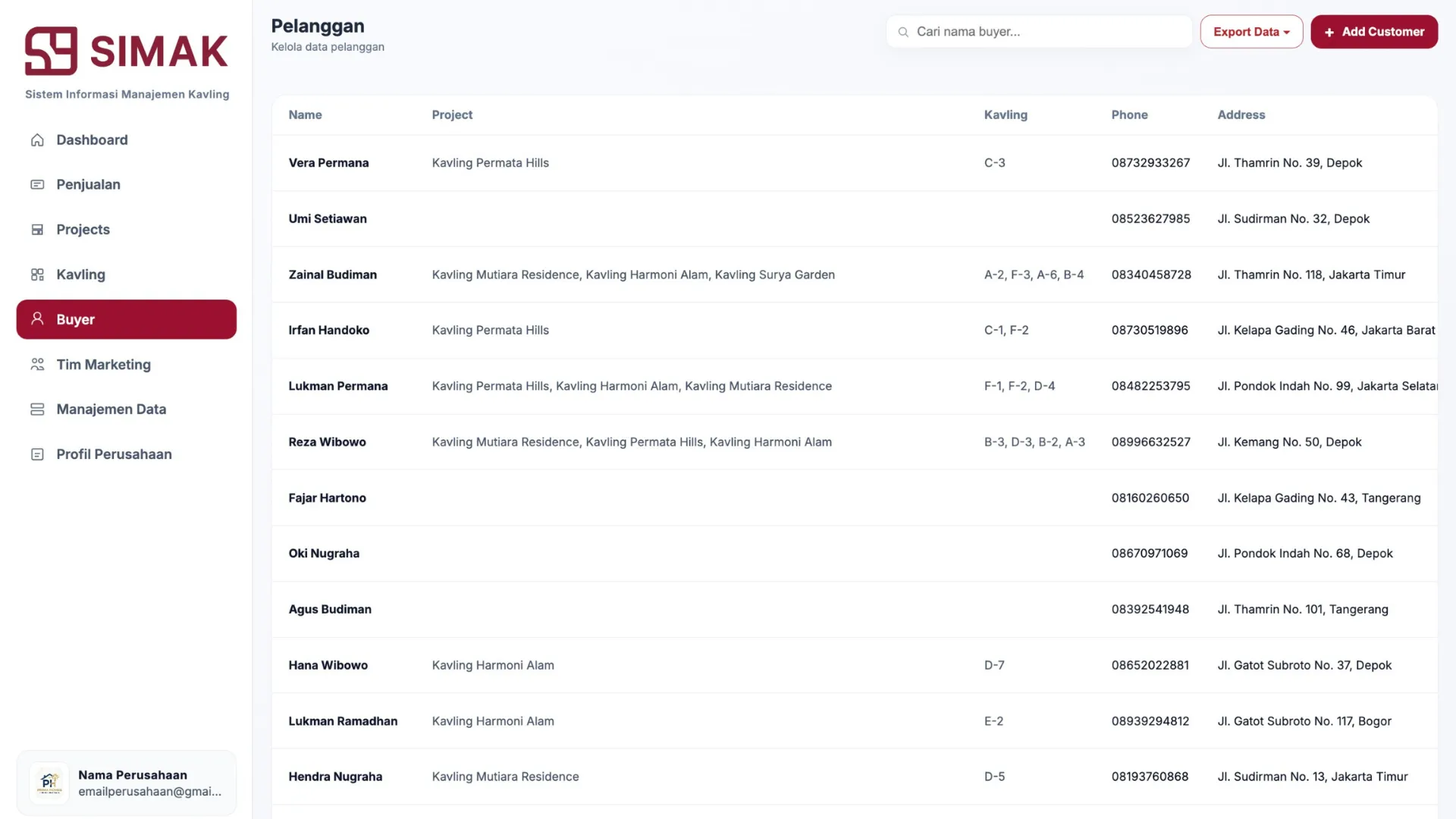Click the Buyer person icon
The width and height of the screenshot is (1456, 819).
(x=37, y=319)
